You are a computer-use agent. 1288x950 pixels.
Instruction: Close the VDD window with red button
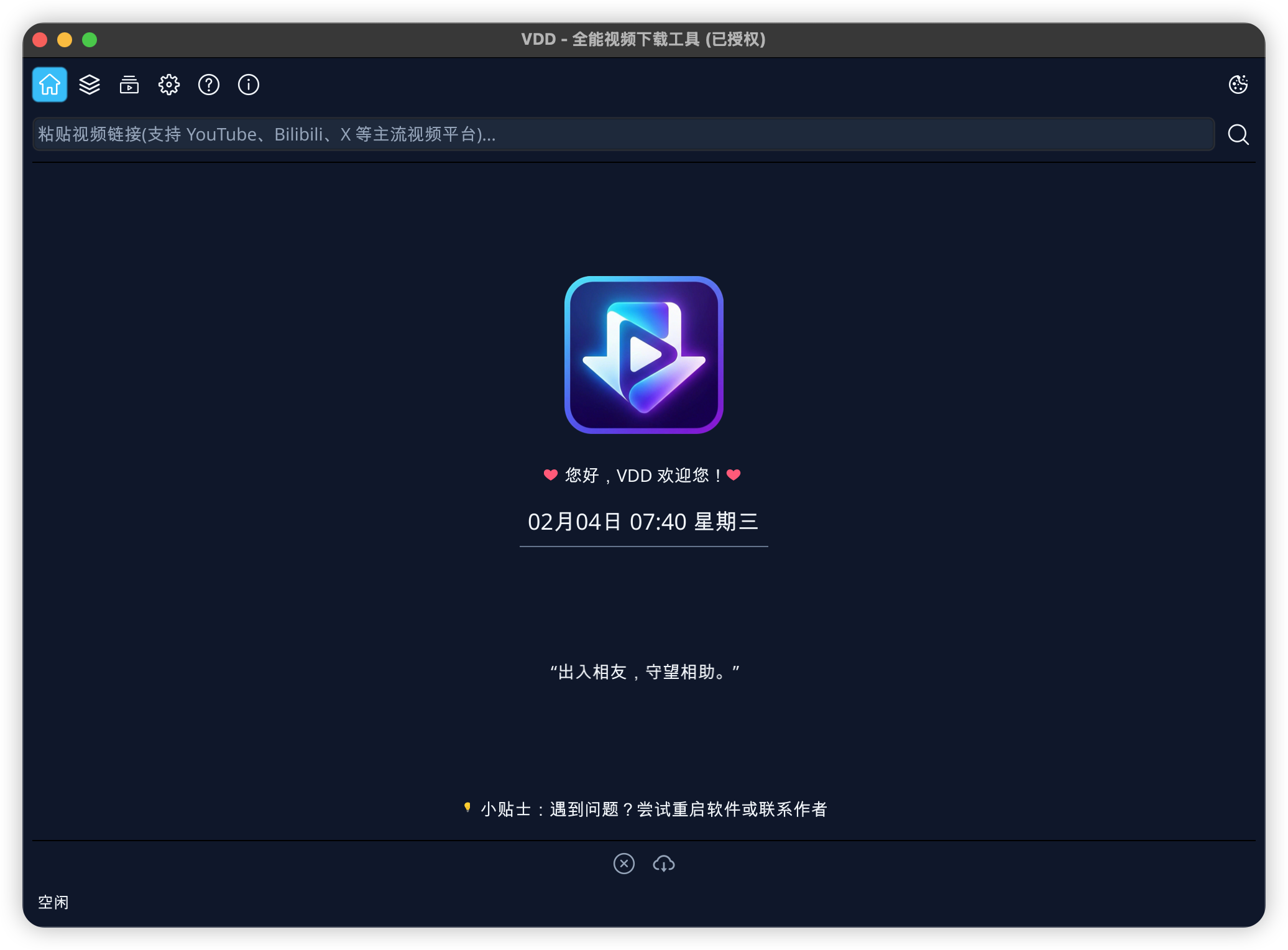(40, 40)
